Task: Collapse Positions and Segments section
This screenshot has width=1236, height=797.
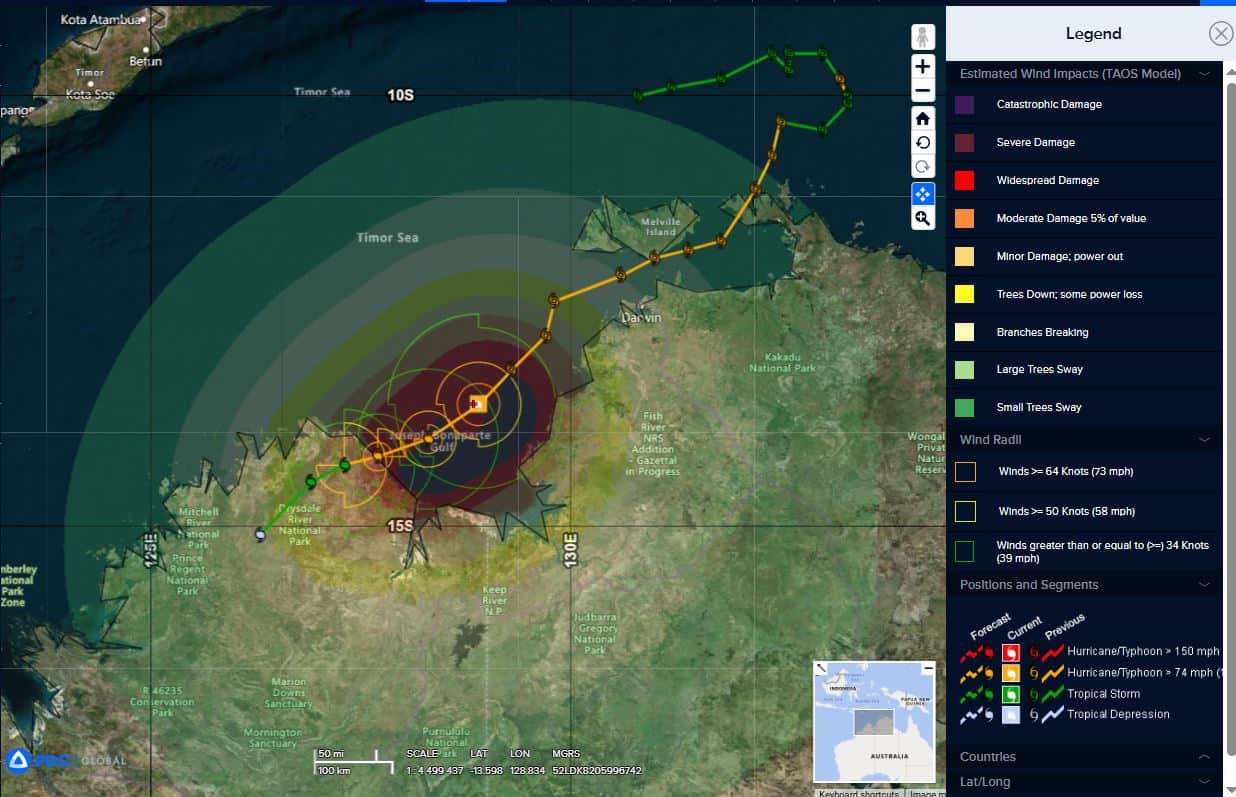Action: pos(1204,585)
